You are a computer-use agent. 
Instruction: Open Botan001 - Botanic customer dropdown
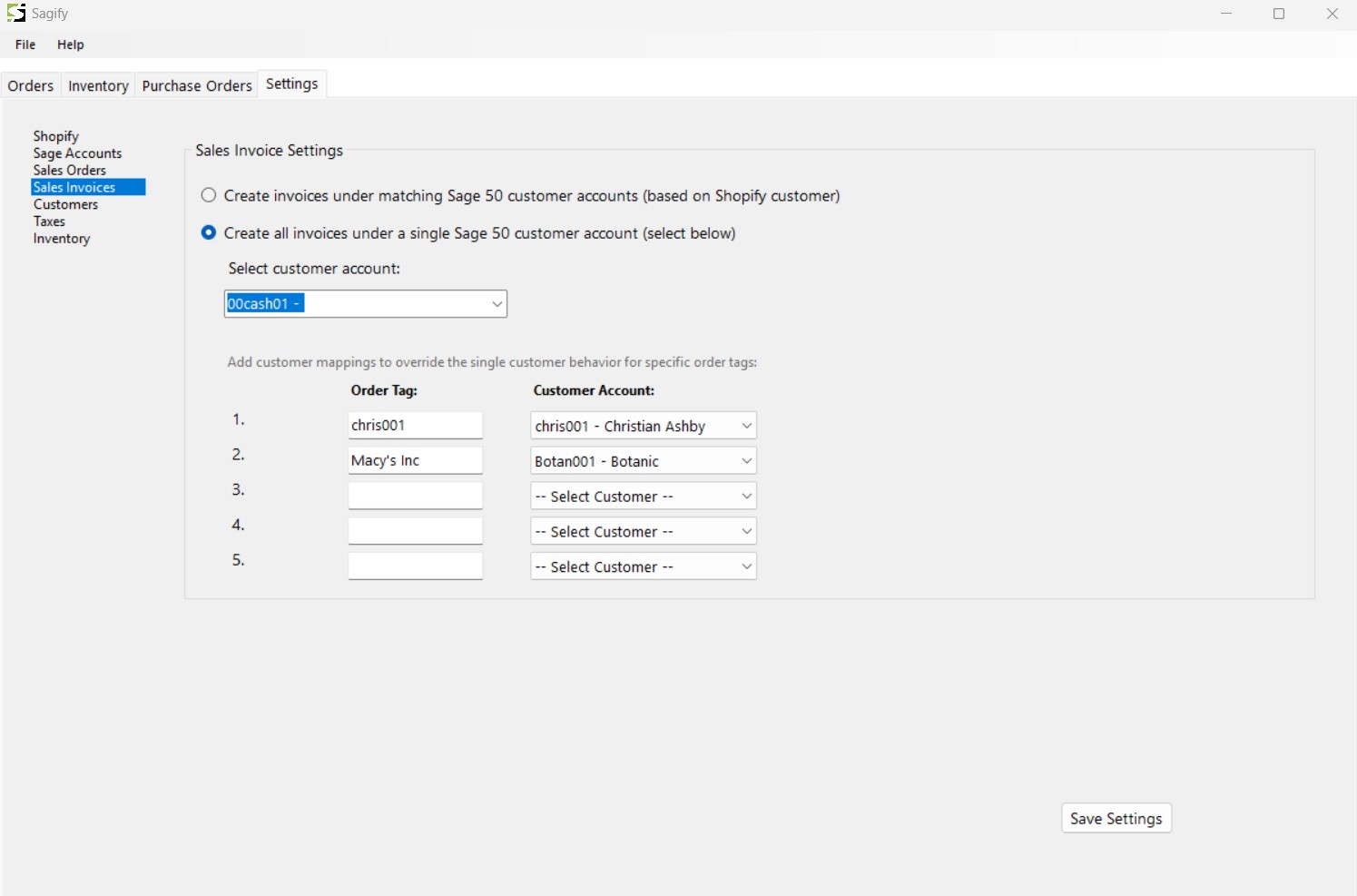644,461
